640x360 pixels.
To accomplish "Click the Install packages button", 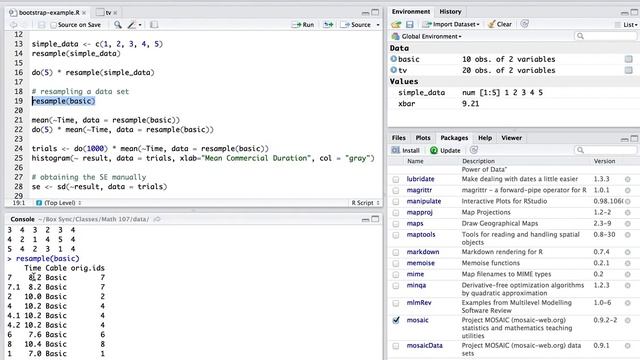I will pos(405,150).
